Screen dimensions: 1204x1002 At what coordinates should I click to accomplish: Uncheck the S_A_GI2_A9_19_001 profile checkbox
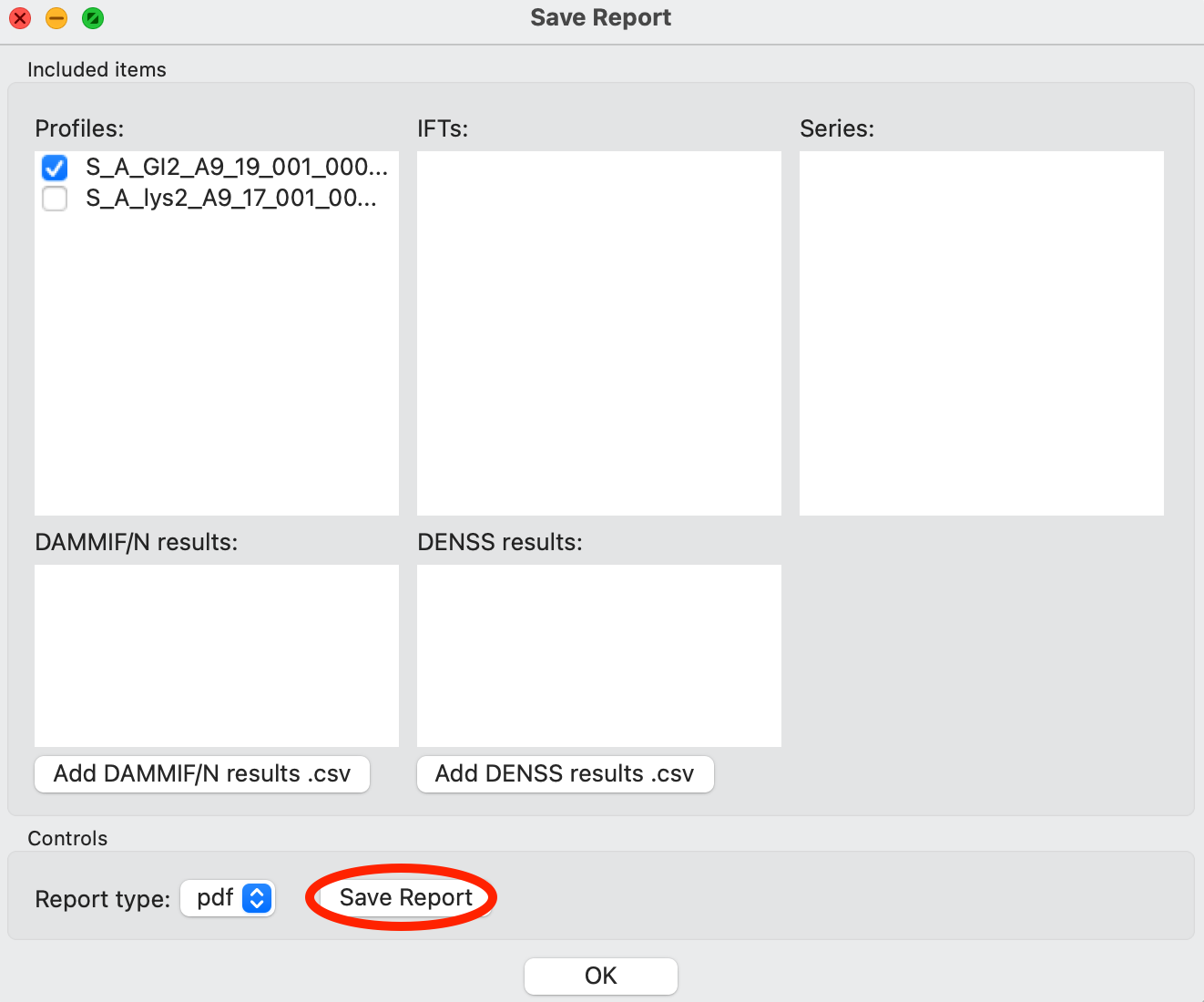tap(55, 168)
